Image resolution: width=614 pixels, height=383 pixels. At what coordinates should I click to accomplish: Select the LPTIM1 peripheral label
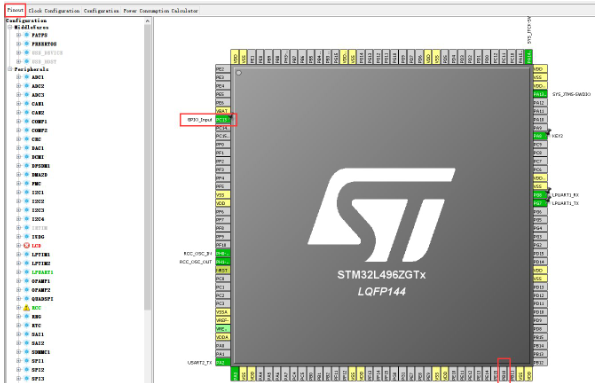pyautogui.click(x=41, y=255)
